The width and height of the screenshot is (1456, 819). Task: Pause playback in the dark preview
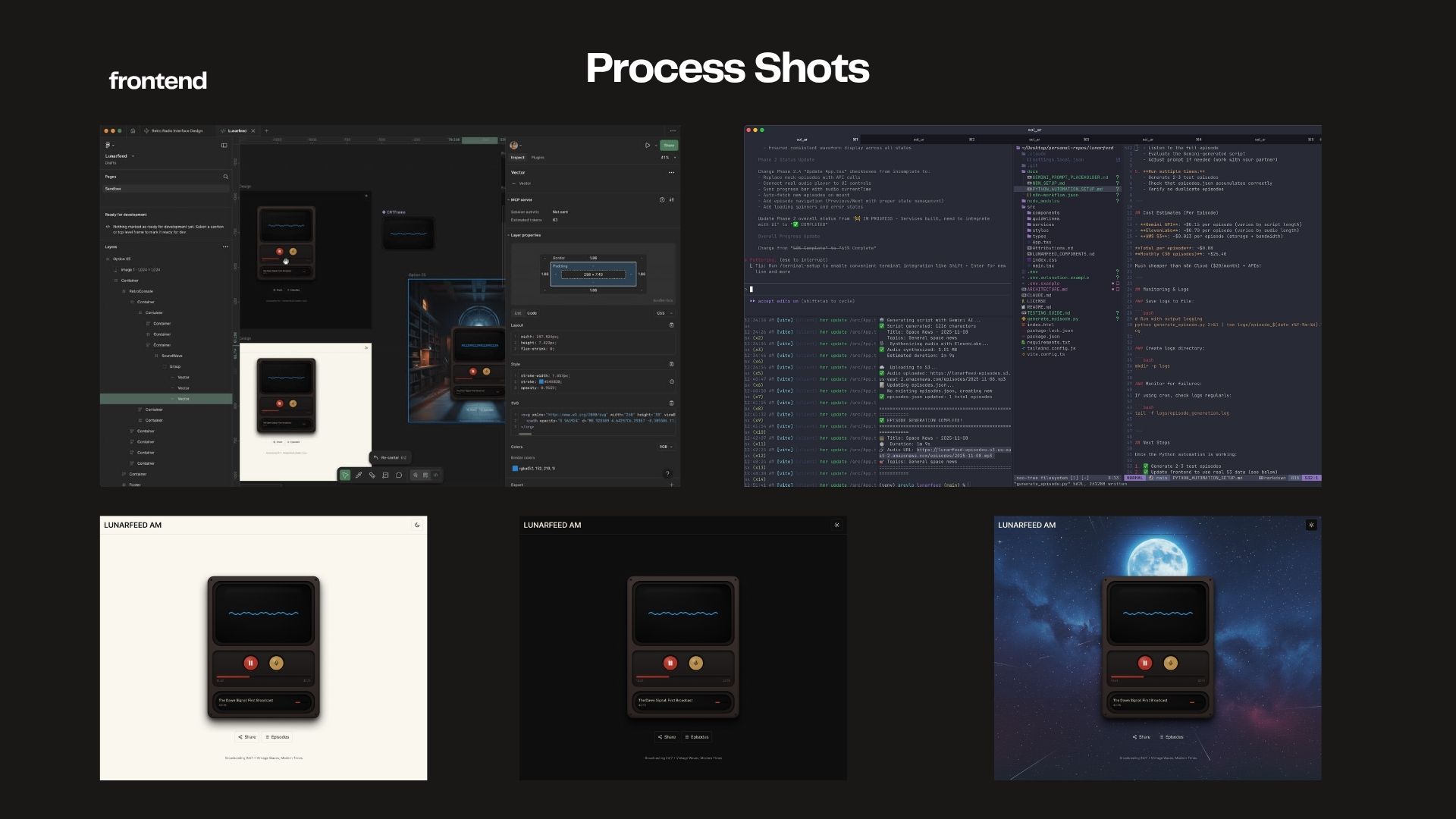click(x=670, y=664)
